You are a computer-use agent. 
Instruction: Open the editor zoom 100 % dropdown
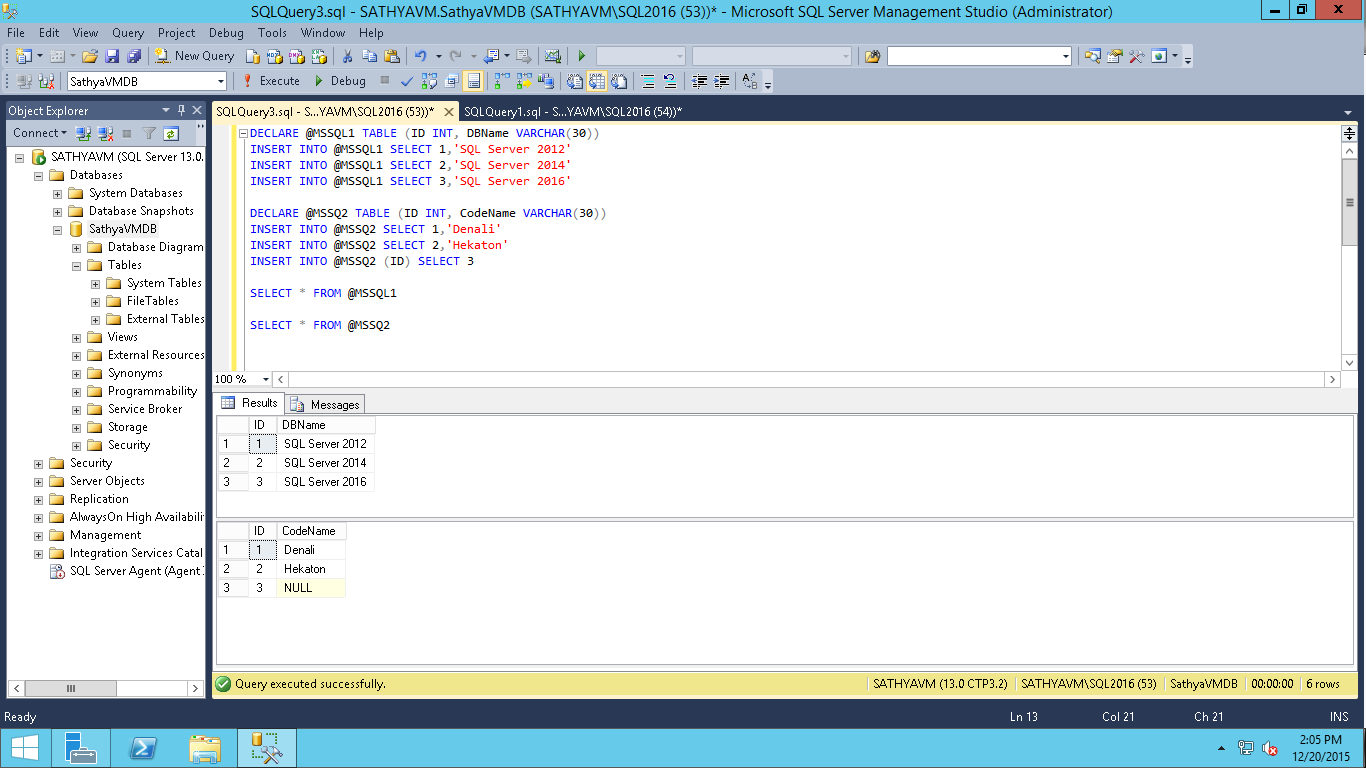click(265, 380)
